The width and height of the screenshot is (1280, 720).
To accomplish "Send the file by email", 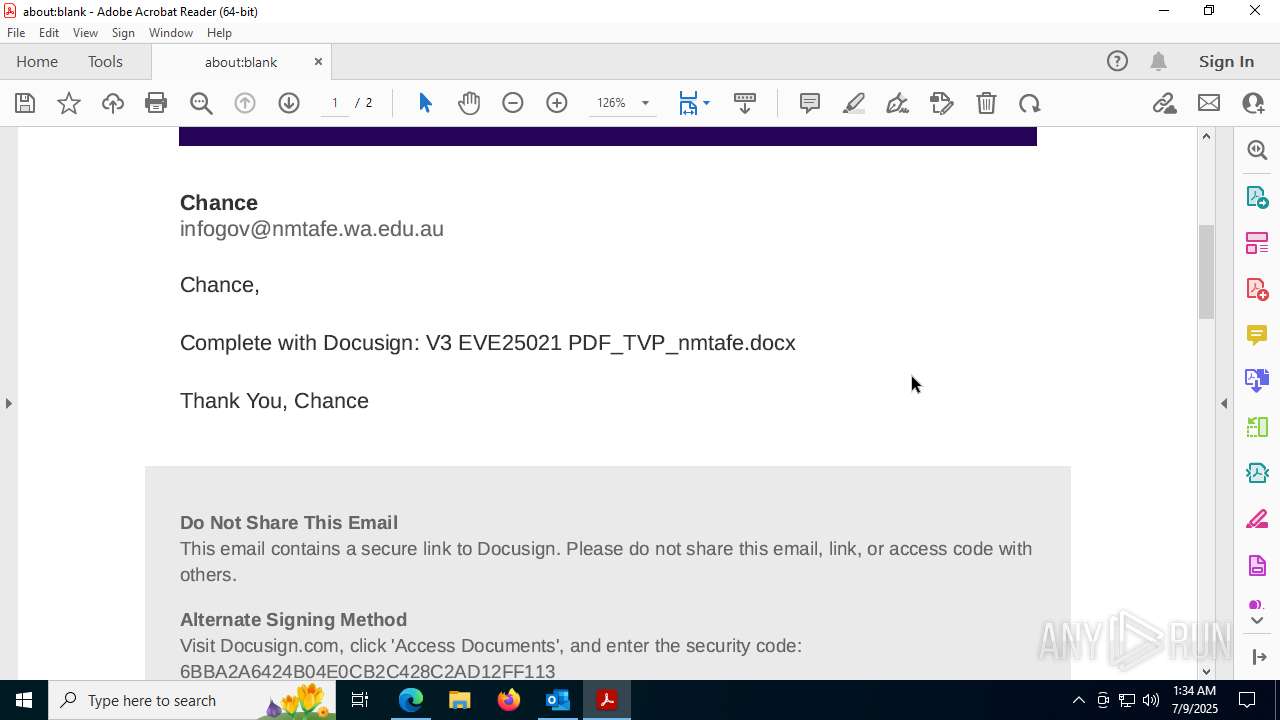I will tap(1209, 103).
